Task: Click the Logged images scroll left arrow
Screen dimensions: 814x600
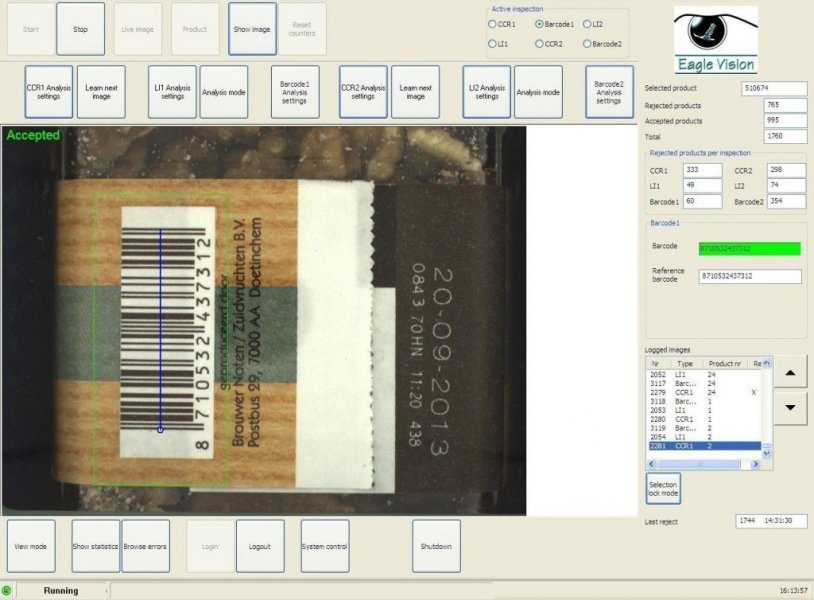Action: coord(652,464)
